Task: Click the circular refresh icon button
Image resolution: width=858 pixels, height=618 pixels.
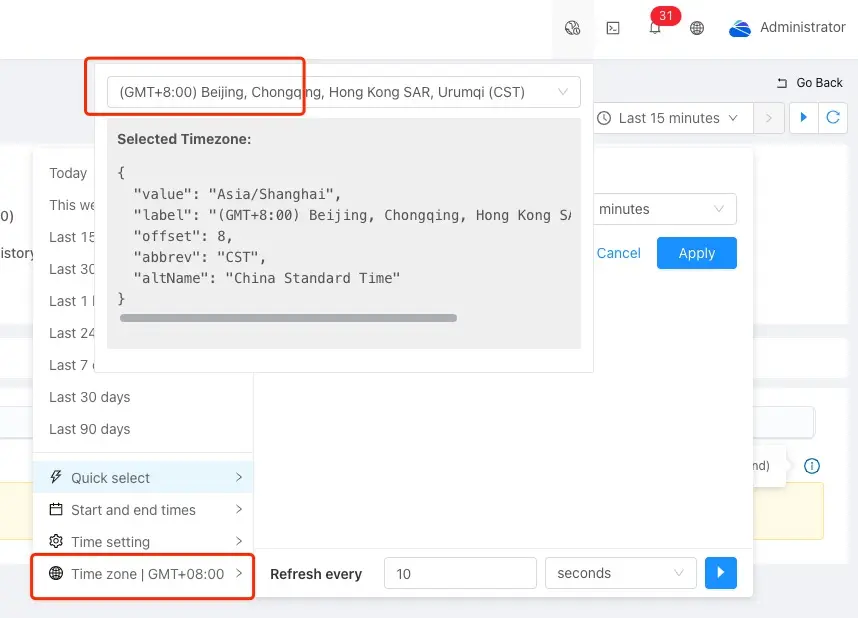Action: (x=833, y=117)
